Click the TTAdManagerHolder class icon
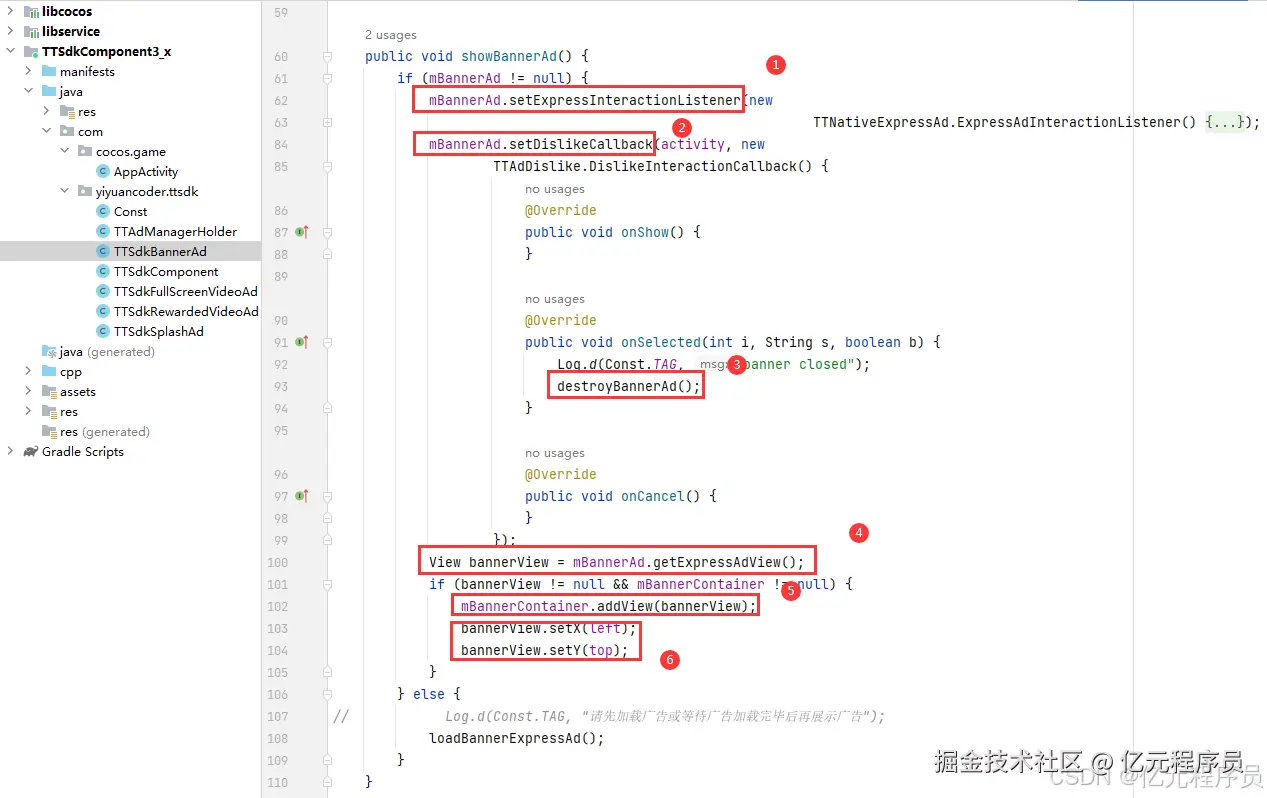 click(105, 231)
